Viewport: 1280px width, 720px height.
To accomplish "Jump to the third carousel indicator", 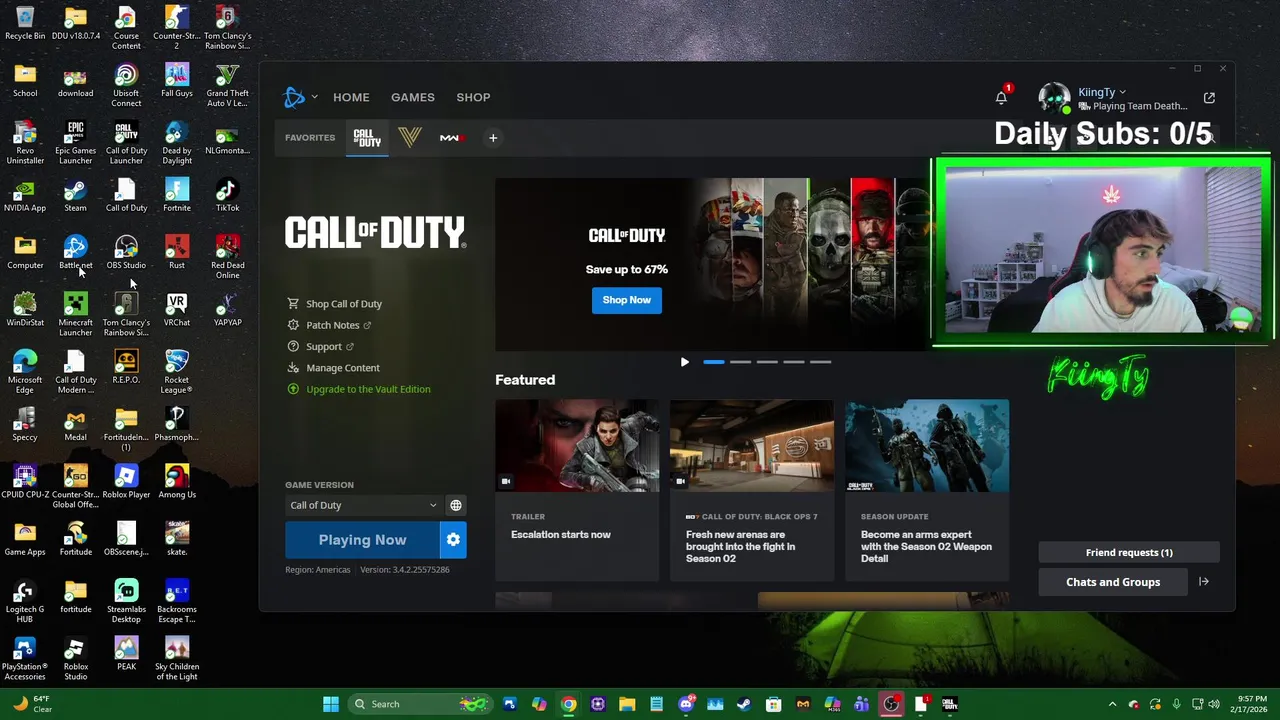I will tap(767, 362).
